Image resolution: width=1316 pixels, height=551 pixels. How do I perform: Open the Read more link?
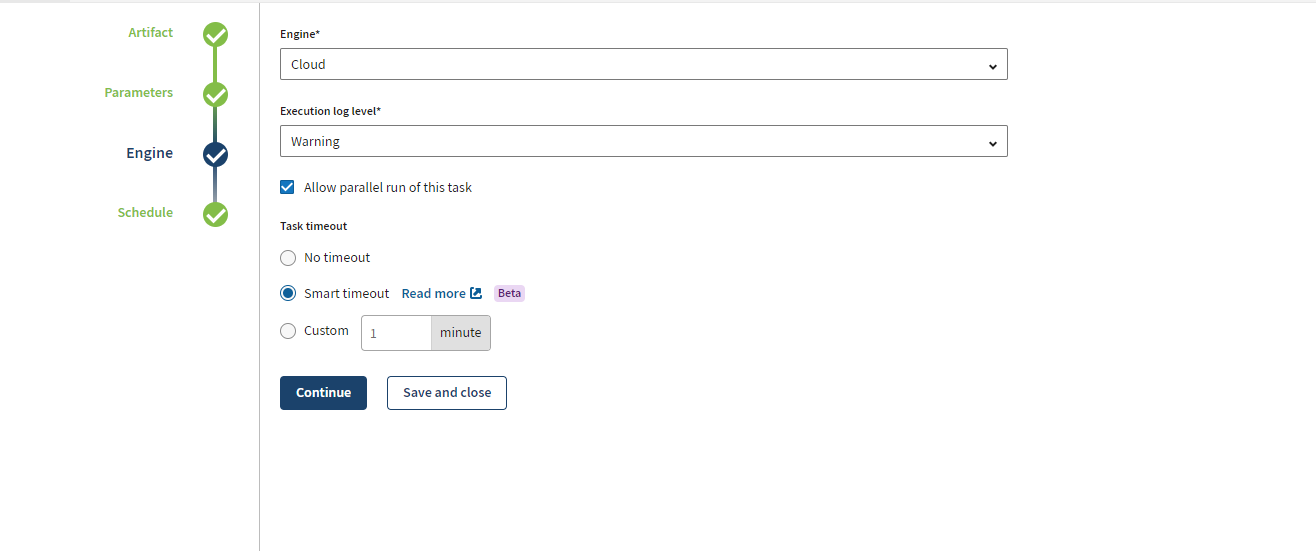tap(433, 293)
